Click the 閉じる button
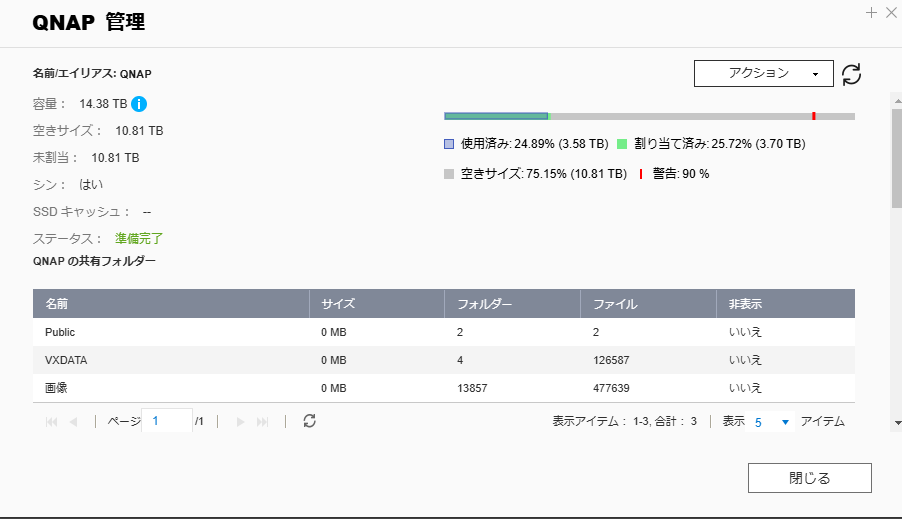 809,478
